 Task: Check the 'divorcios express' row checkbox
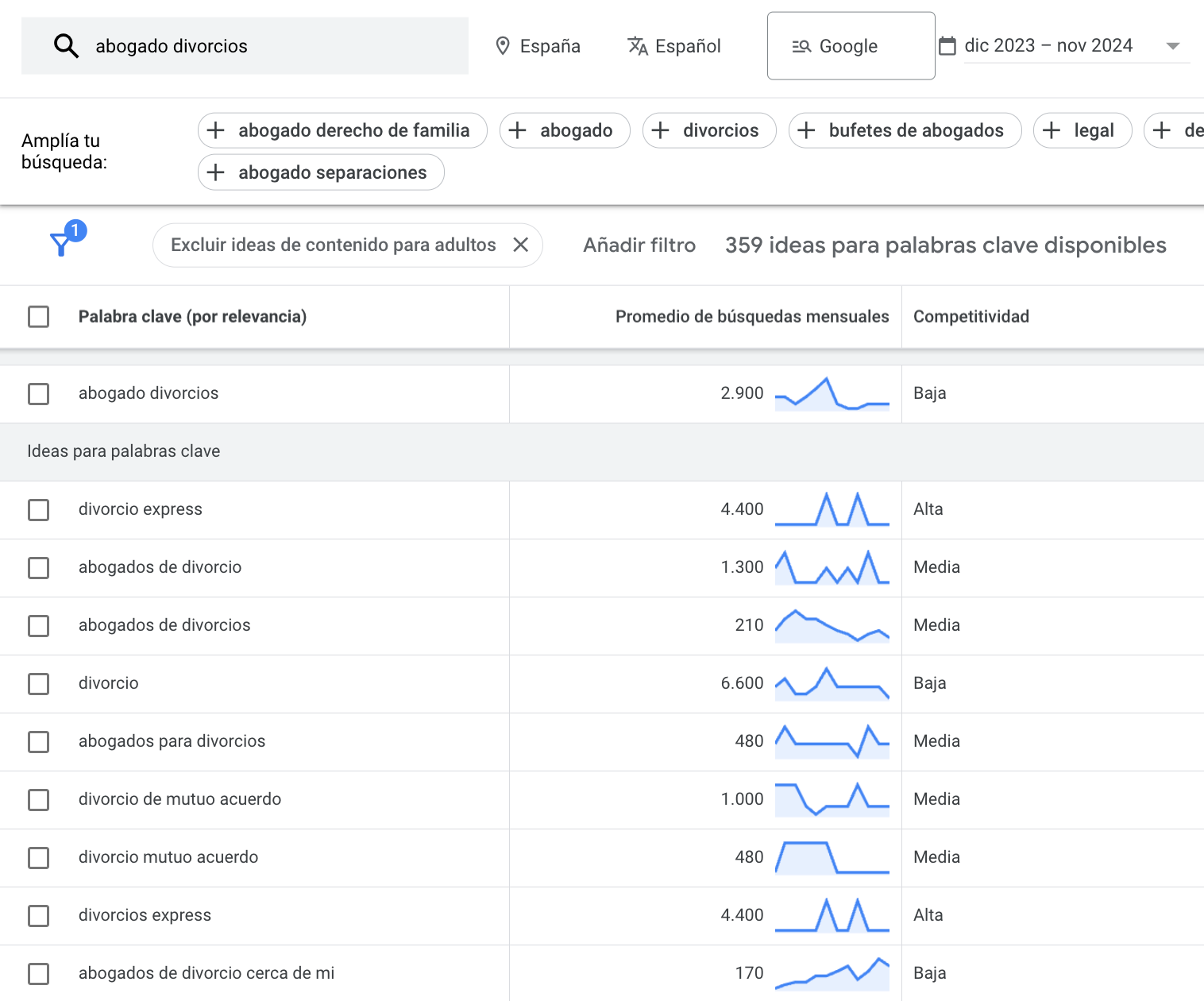(x=38, y=916)
